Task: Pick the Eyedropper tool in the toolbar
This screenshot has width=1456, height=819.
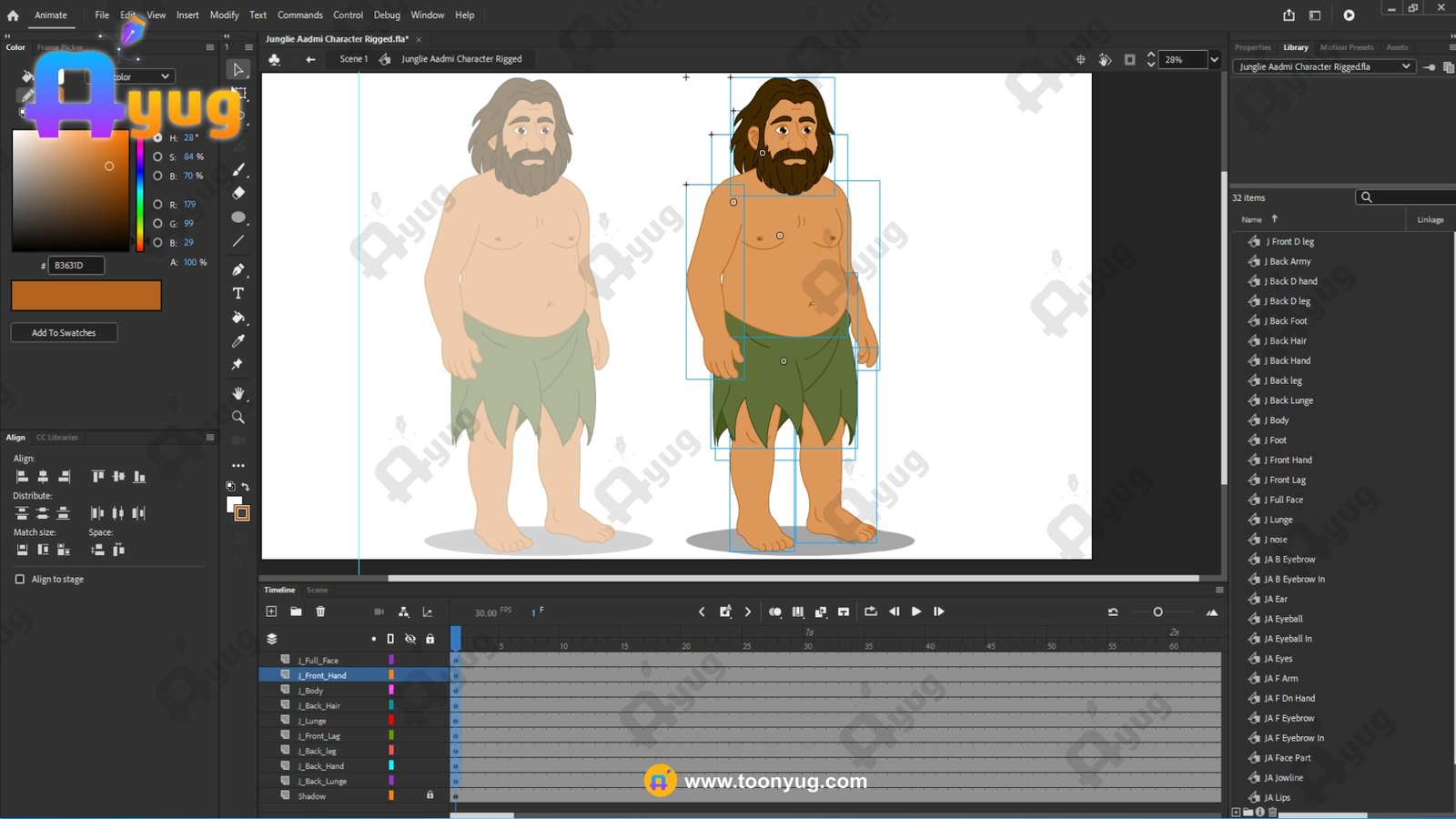Action: 238,341
